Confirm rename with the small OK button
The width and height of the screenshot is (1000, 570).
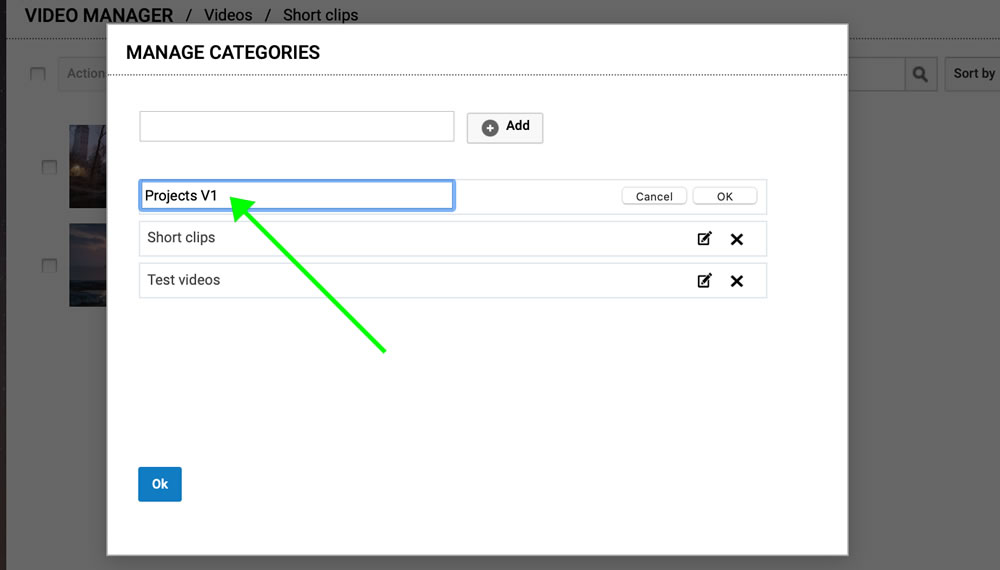coord(725,196)
